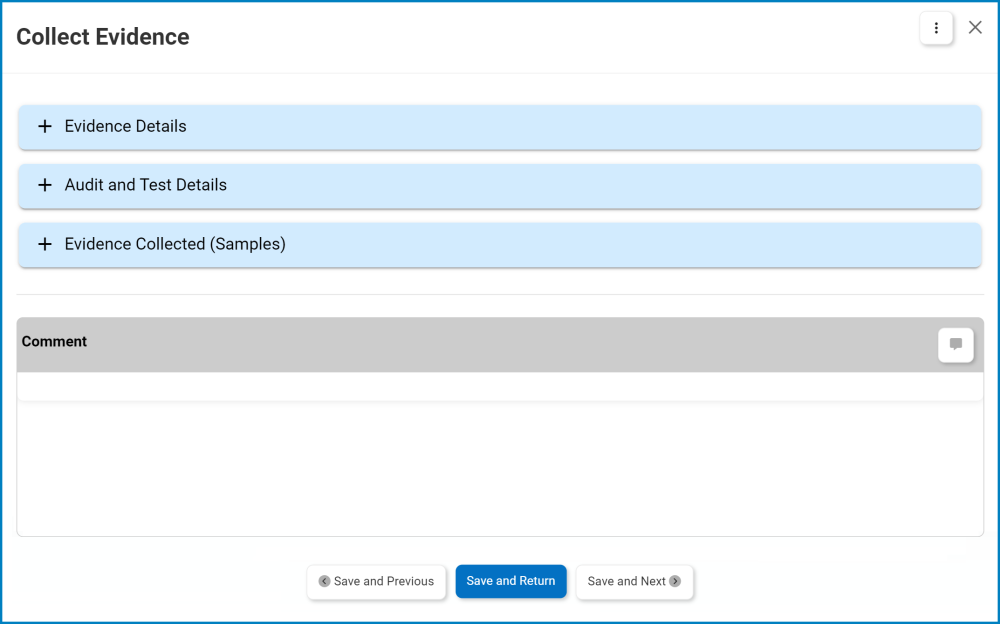Click the Collect Evidence dialog title
The width and height of the screenshot is (1000, 624).
pos(103,37)
